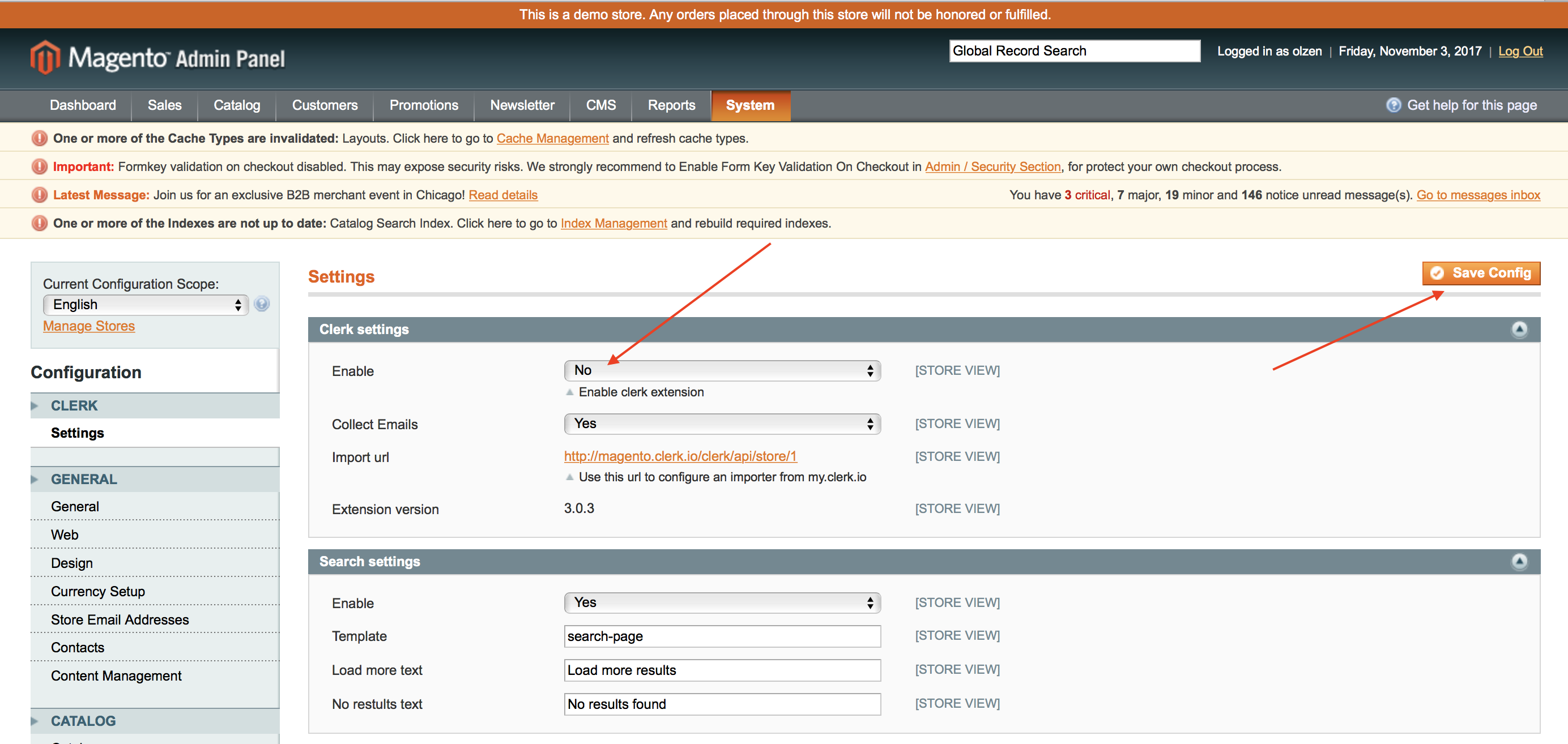This screenshot has width=1568, height=744.
Task: Open the Cache Management link
Action: 552,139
